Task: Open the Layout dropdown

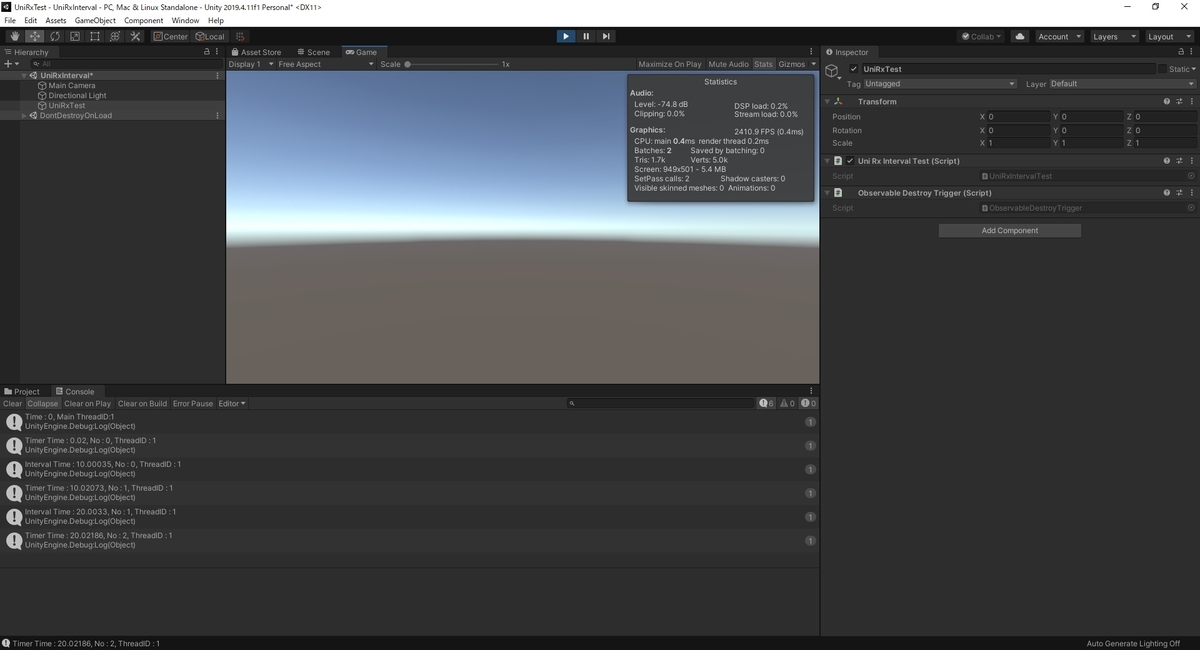Action: pyautogui.click(x=1169, y=36)
